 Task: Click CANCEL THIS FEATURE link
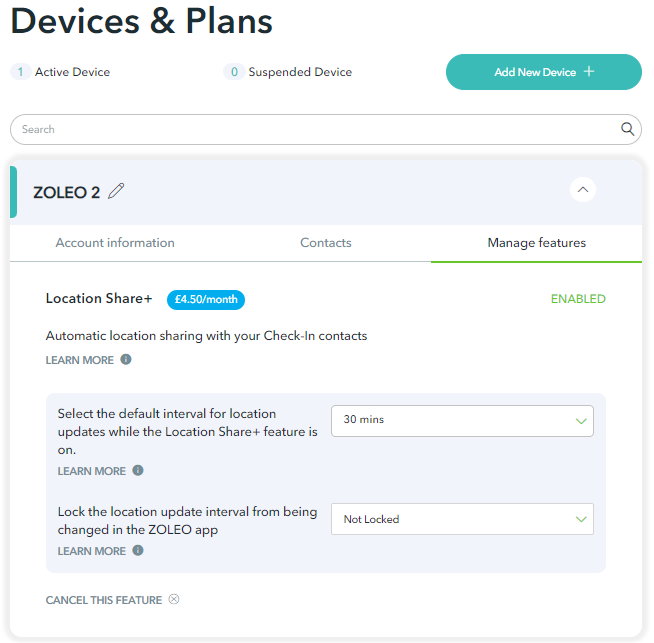click(103, 600)
